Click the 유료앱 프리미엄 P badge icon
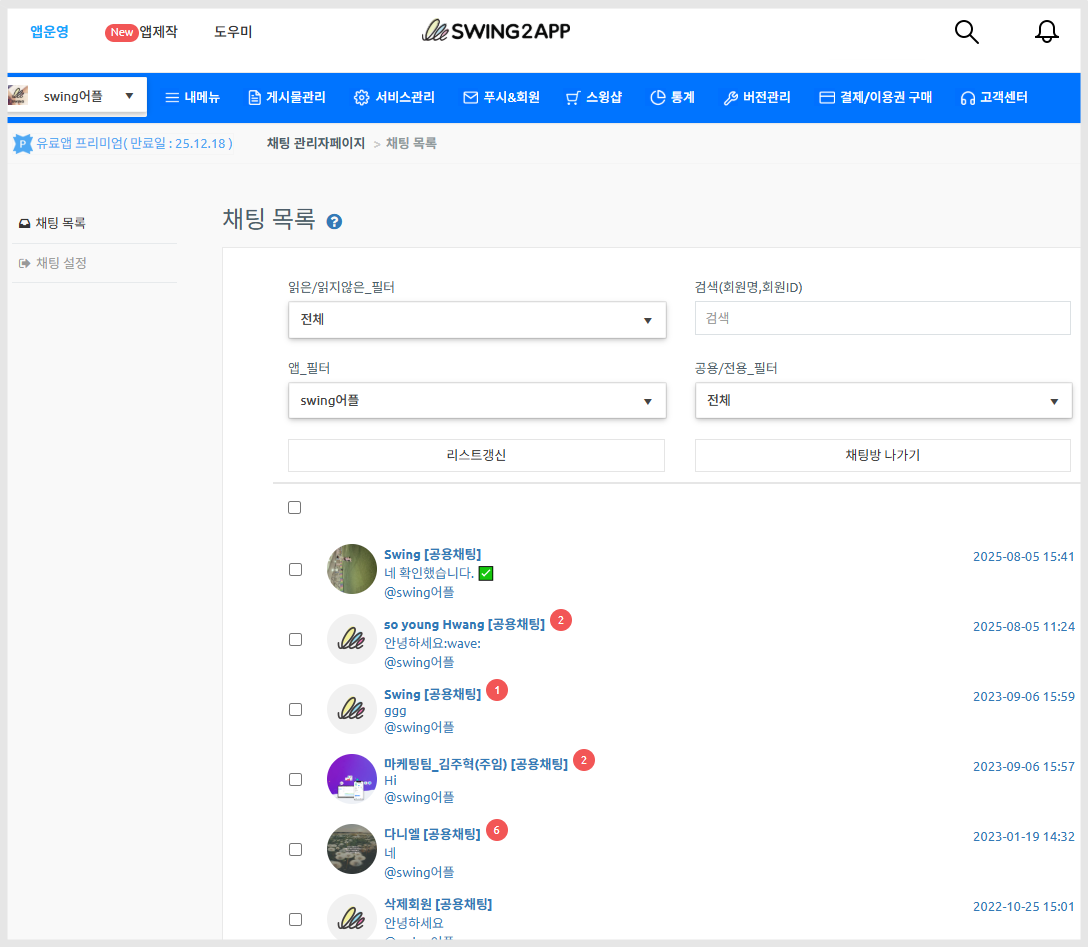Image resolution: width=1088 pixels, height=947 pixels. coord(23,144)
